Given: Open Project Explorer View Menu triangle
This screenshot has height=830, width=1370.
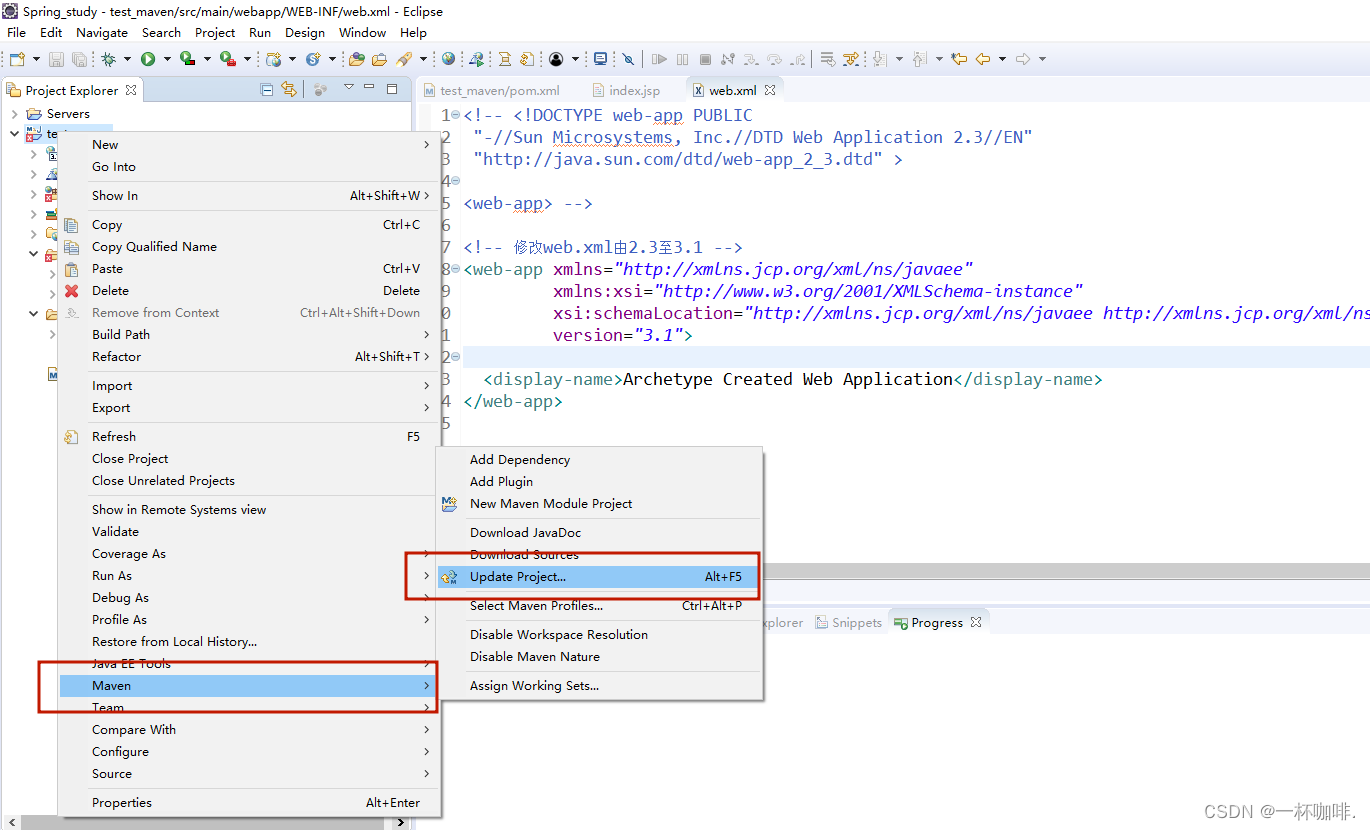Looking at the screenshot, I should [x=349, y=88].
